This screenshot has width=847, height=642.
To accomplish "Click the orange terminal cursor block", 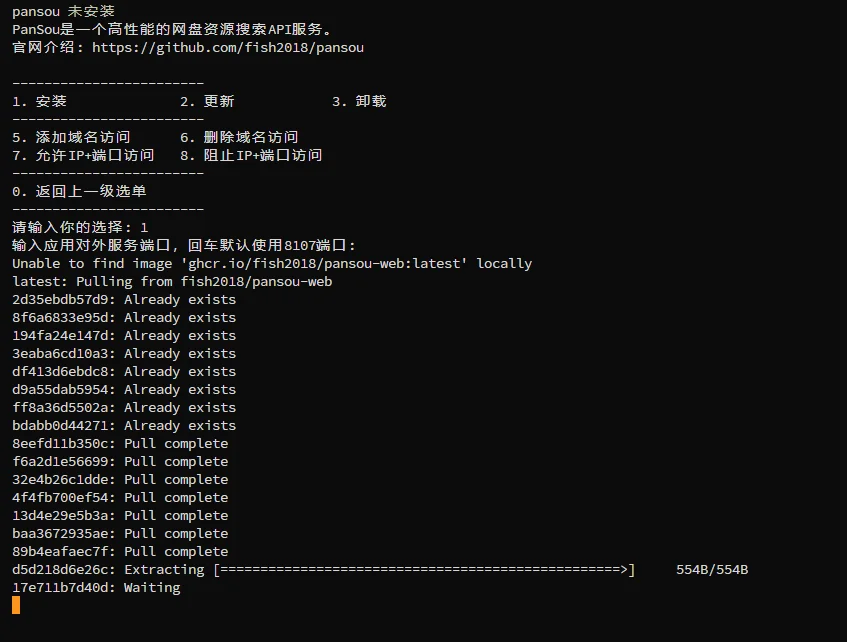I will 16,604.
